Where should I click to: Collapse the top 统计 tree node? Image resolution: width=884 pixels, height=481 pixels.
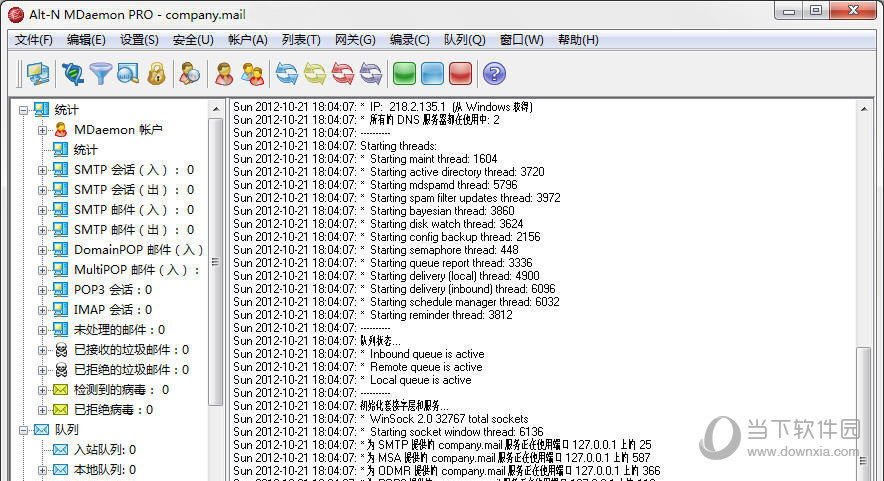(23, 110)
